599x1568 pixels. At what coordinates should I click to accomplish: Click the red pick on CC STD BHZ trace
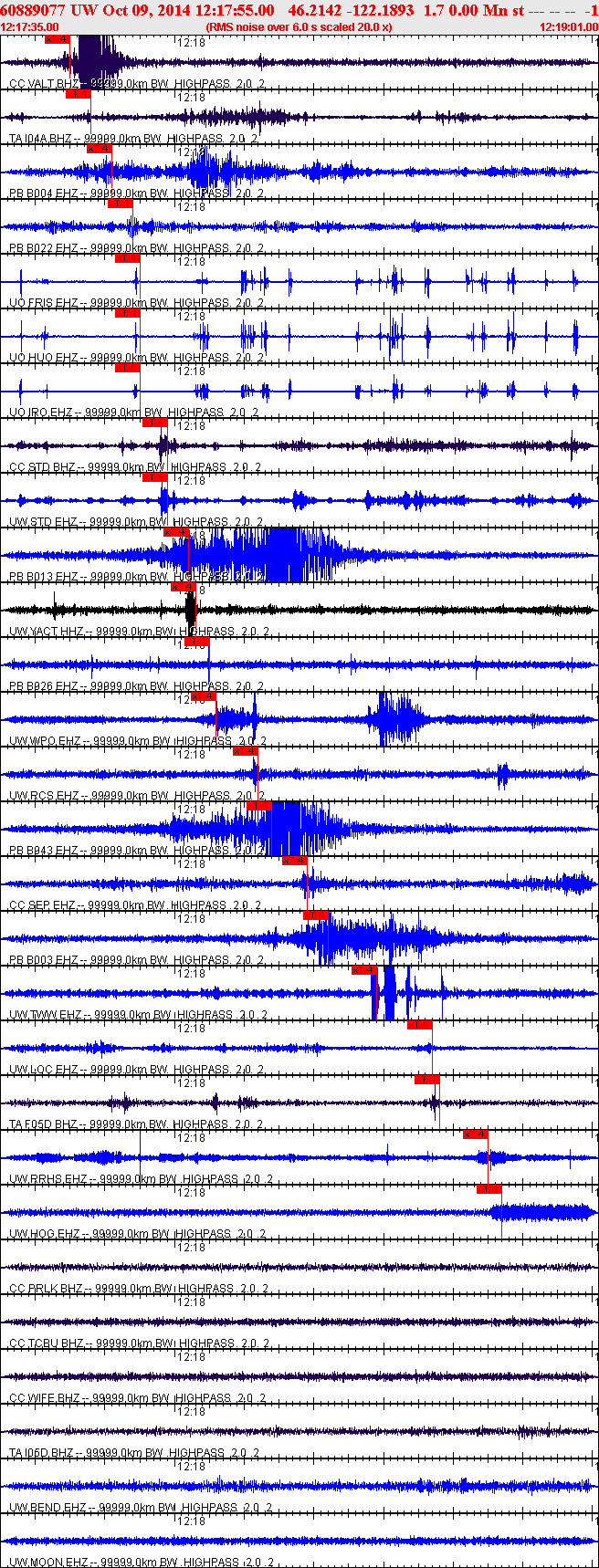(155, 423)
